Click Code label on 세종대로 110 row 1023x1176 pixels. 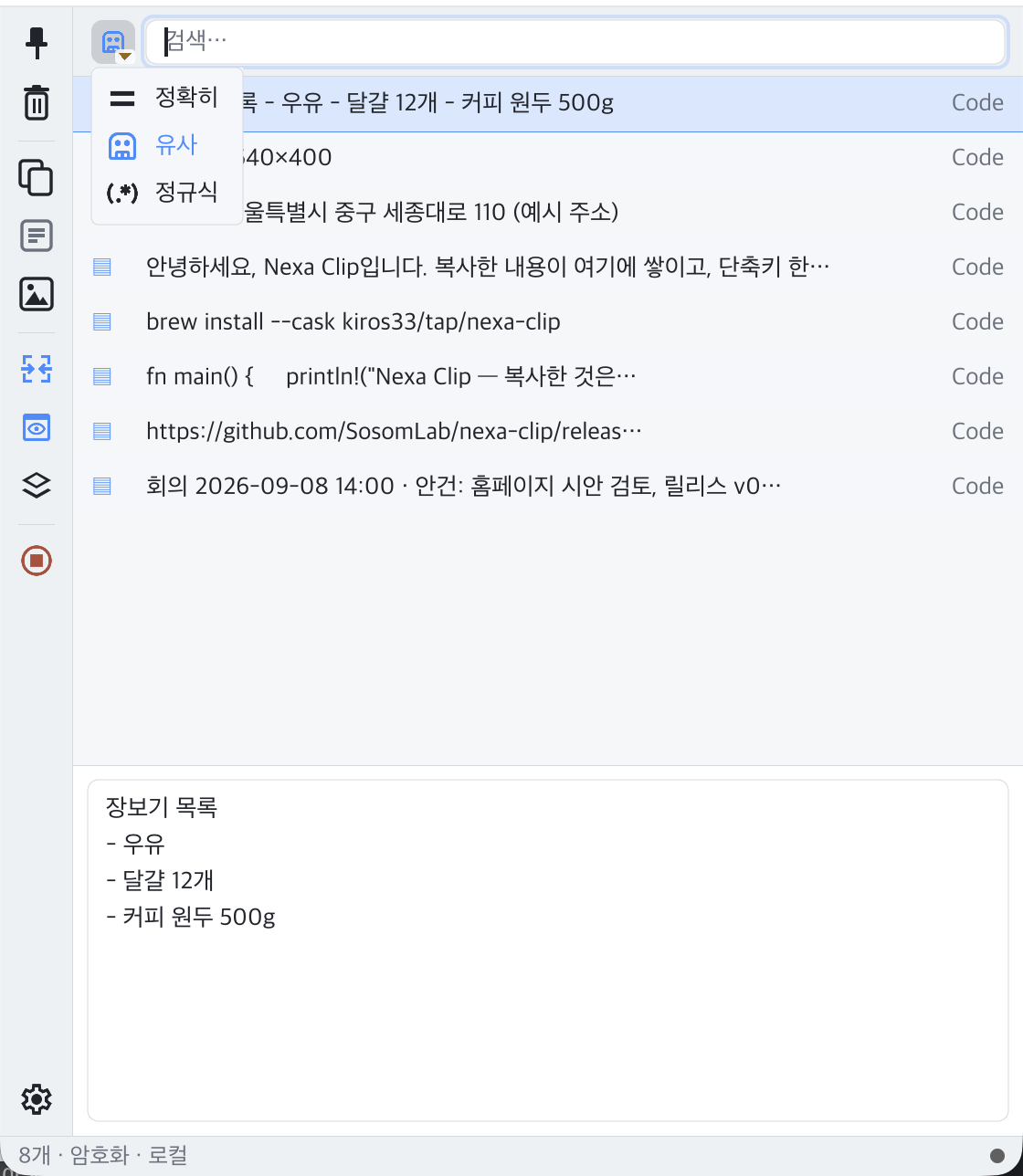[977, 212]
